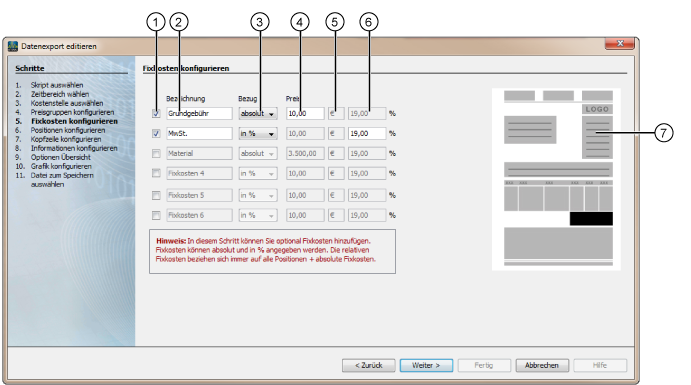Click the black total box in preview
Image resolution: width=691 pixels, height=385 pixels.
591,218
